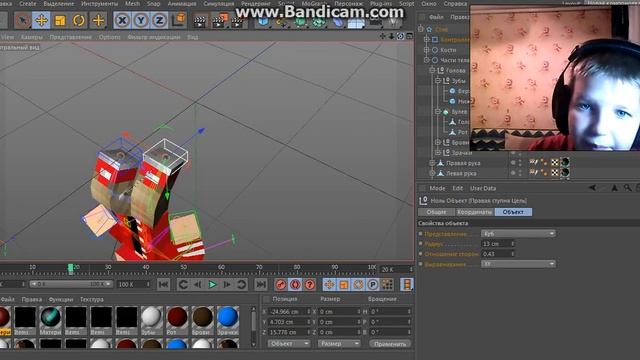Play animation forward with green button
This screenshot has width=640, height=360.
click(212, 284)
